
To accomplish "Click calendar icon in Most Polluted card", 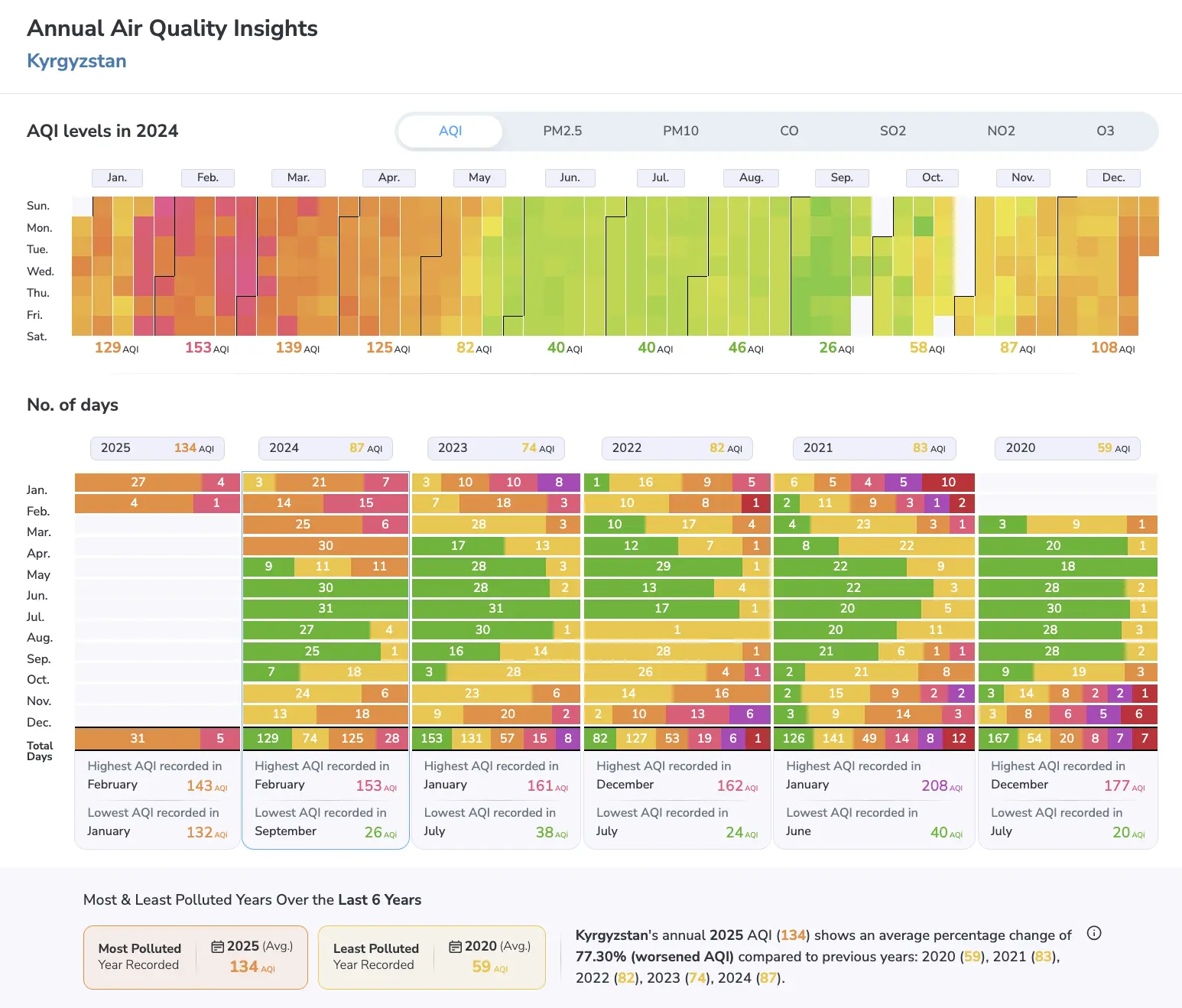I will (x=218, y=947).
